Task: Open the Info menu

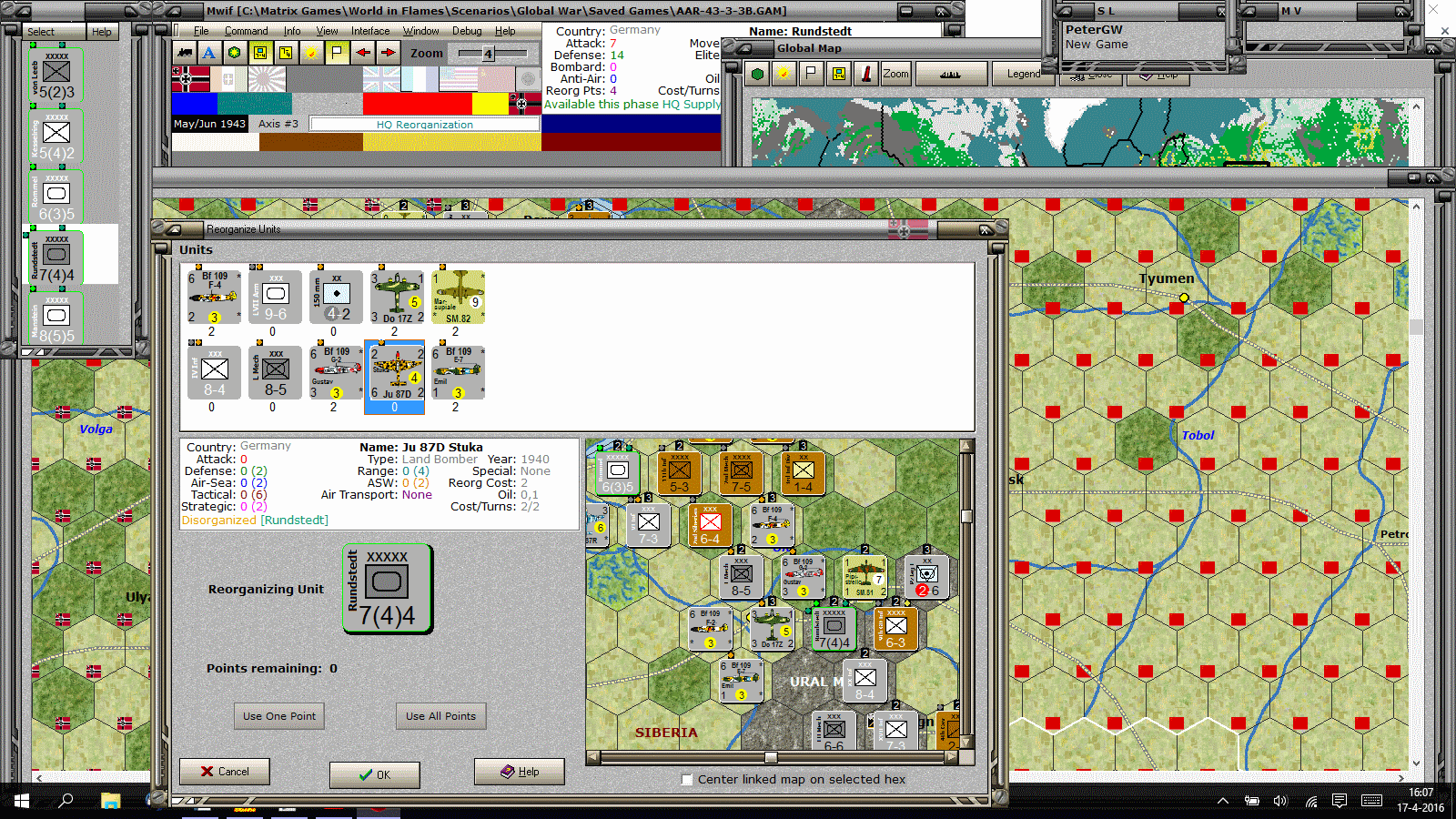Action: (x=291, y=31)
